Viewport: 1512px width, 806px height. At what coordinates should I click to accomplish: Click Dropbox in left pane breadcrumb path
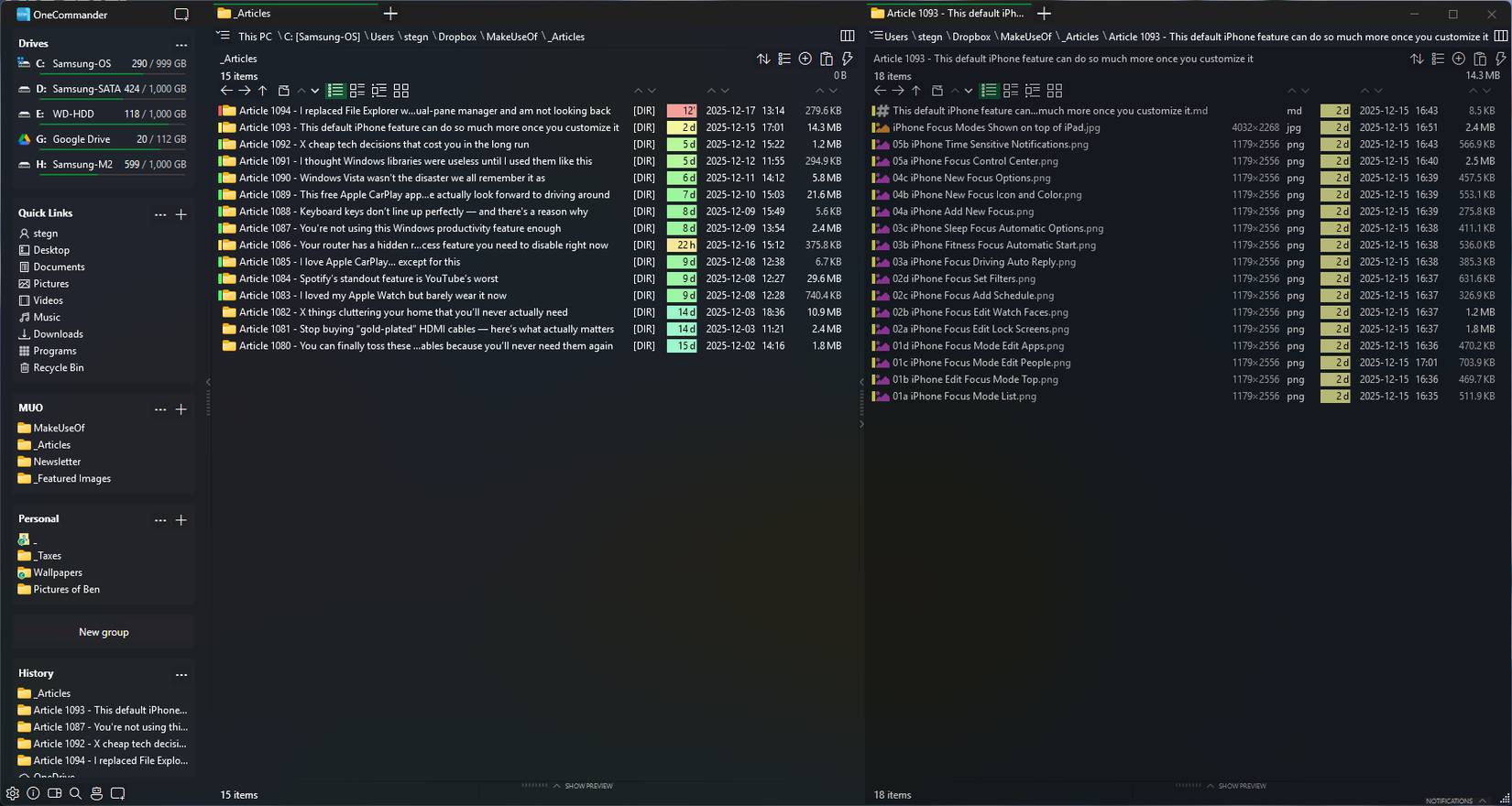point(456,37)
